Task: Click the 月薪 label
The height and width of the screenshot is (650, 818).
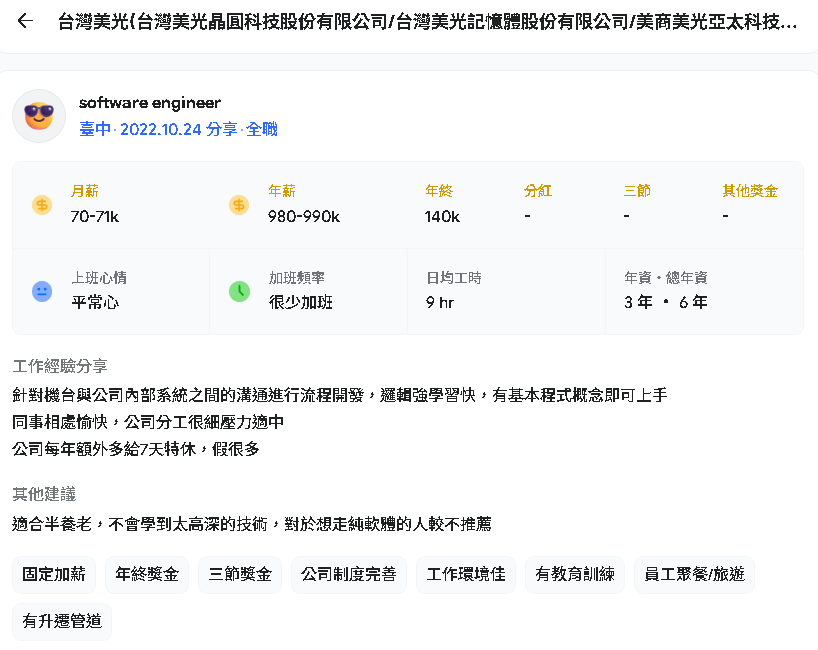Action: pos(85,191)
